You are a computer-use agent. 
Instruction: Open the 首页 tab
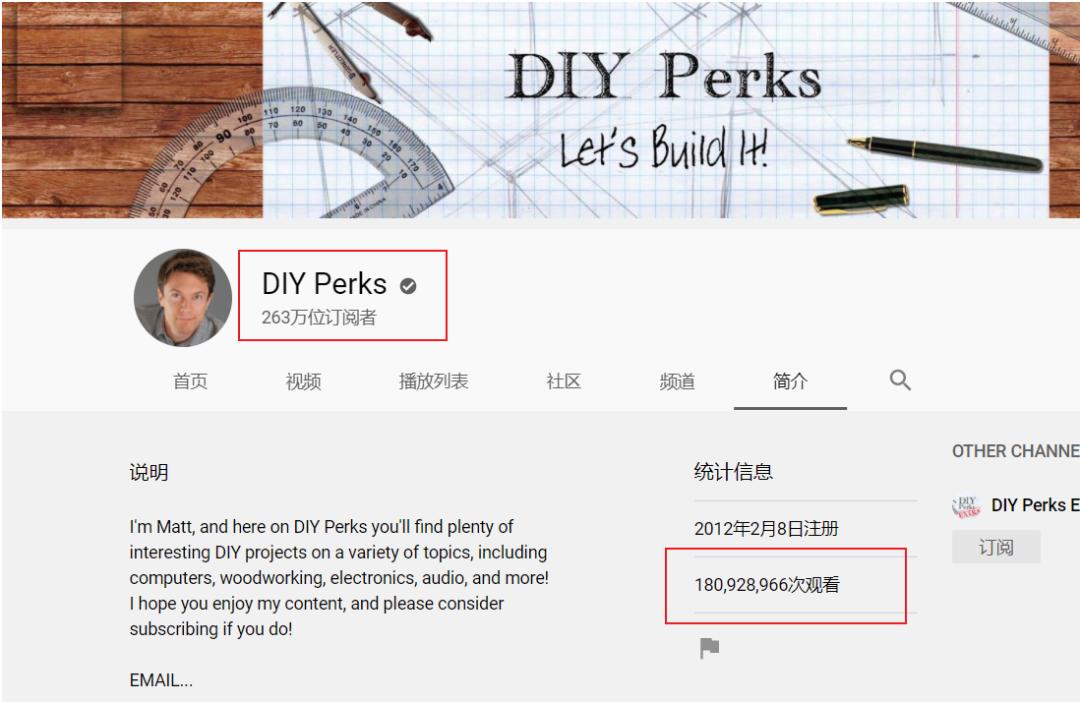coord(190,381)
